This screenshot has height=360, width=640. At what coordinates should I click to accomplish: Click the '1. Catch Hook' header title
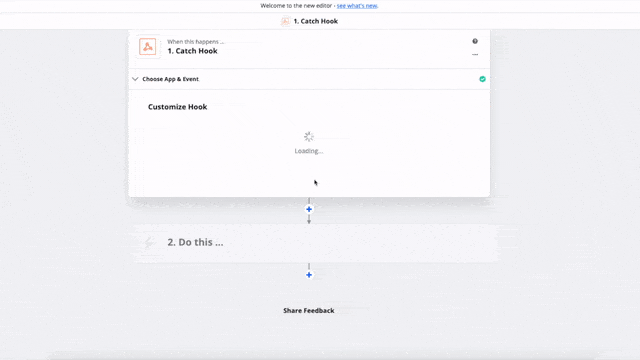pyautogui.click(x=316, y=21)
